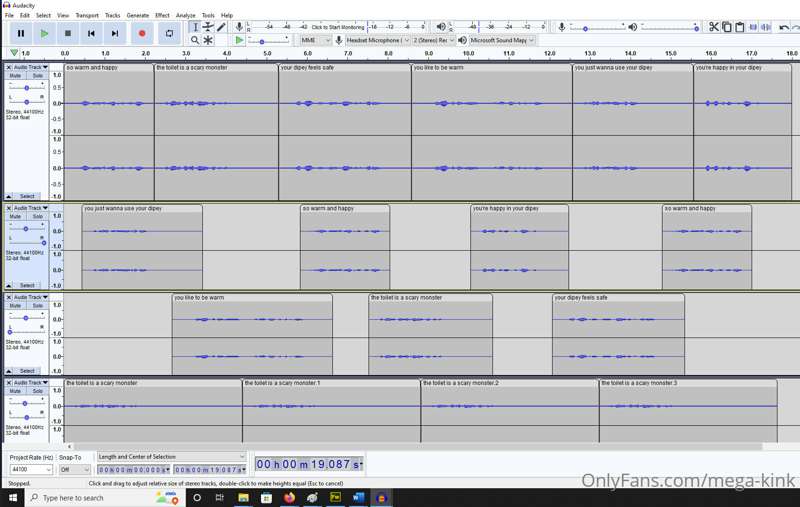Click the record meter microphone icon
The width and height of the screenshot is (800, 507).
point(239,27)
